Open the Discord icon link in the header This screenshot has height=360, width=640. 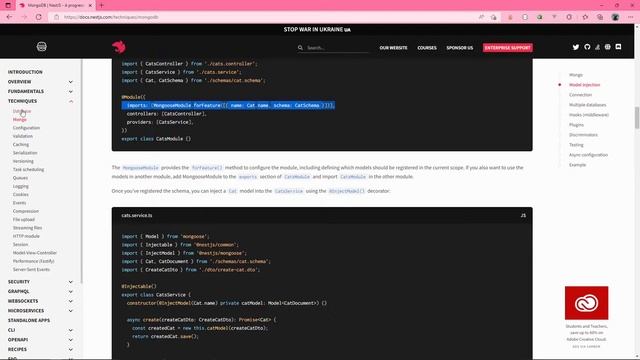click(618, 47)
